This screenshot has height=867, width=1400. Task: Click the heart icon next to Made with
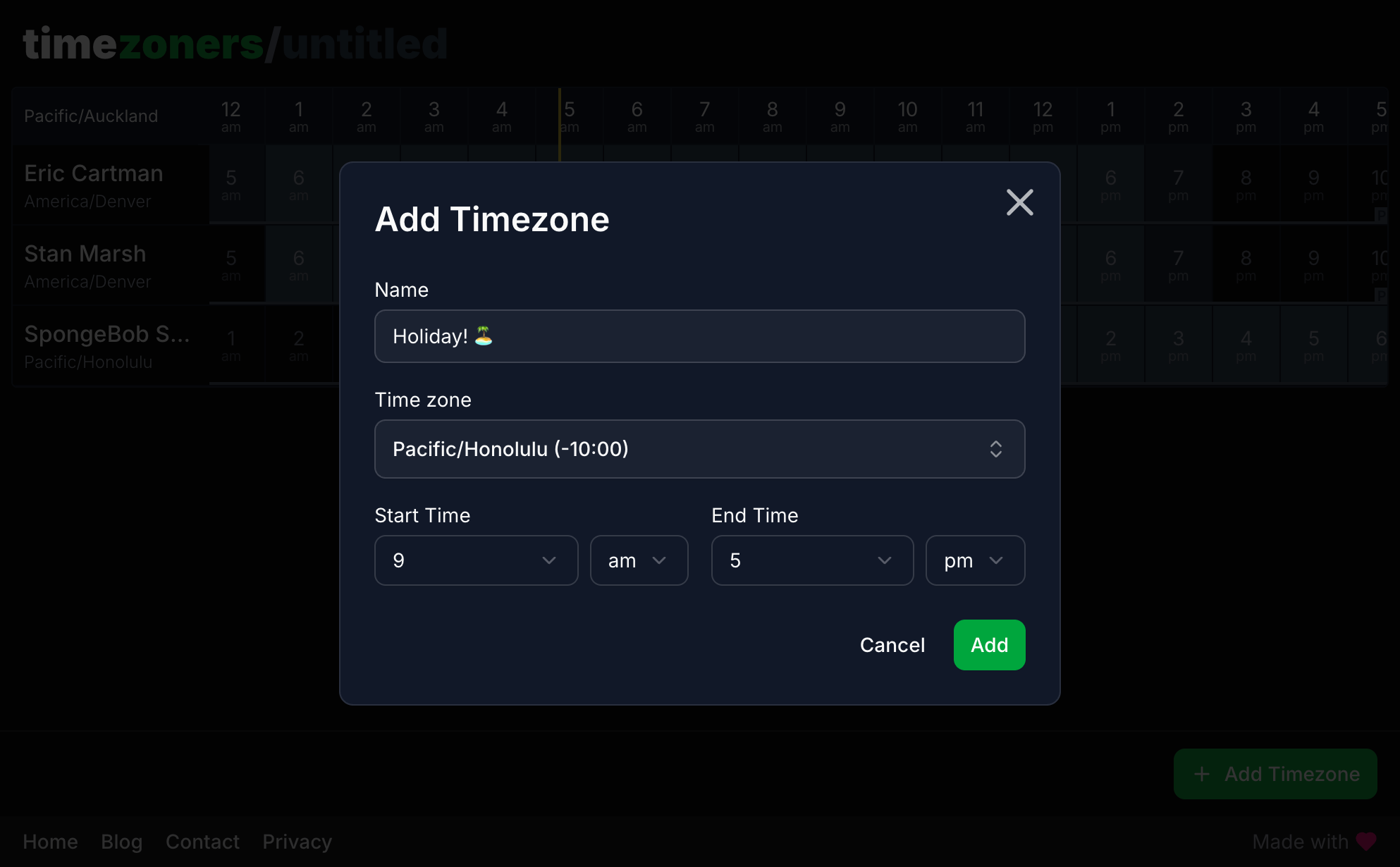(1366, 841)
